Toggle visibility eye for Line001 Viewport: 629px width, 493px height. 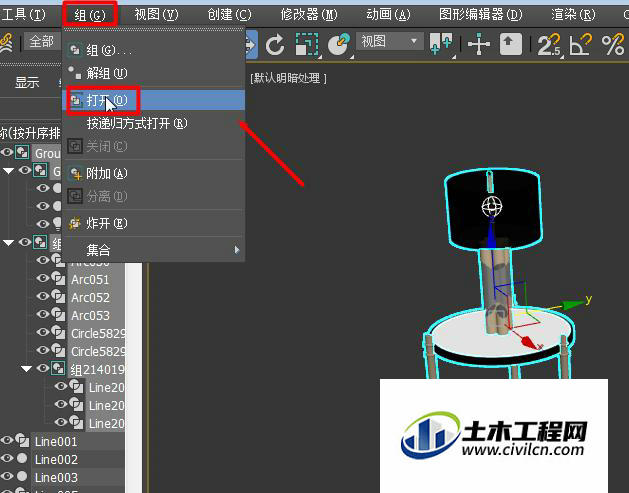click(x=7, y=440)
